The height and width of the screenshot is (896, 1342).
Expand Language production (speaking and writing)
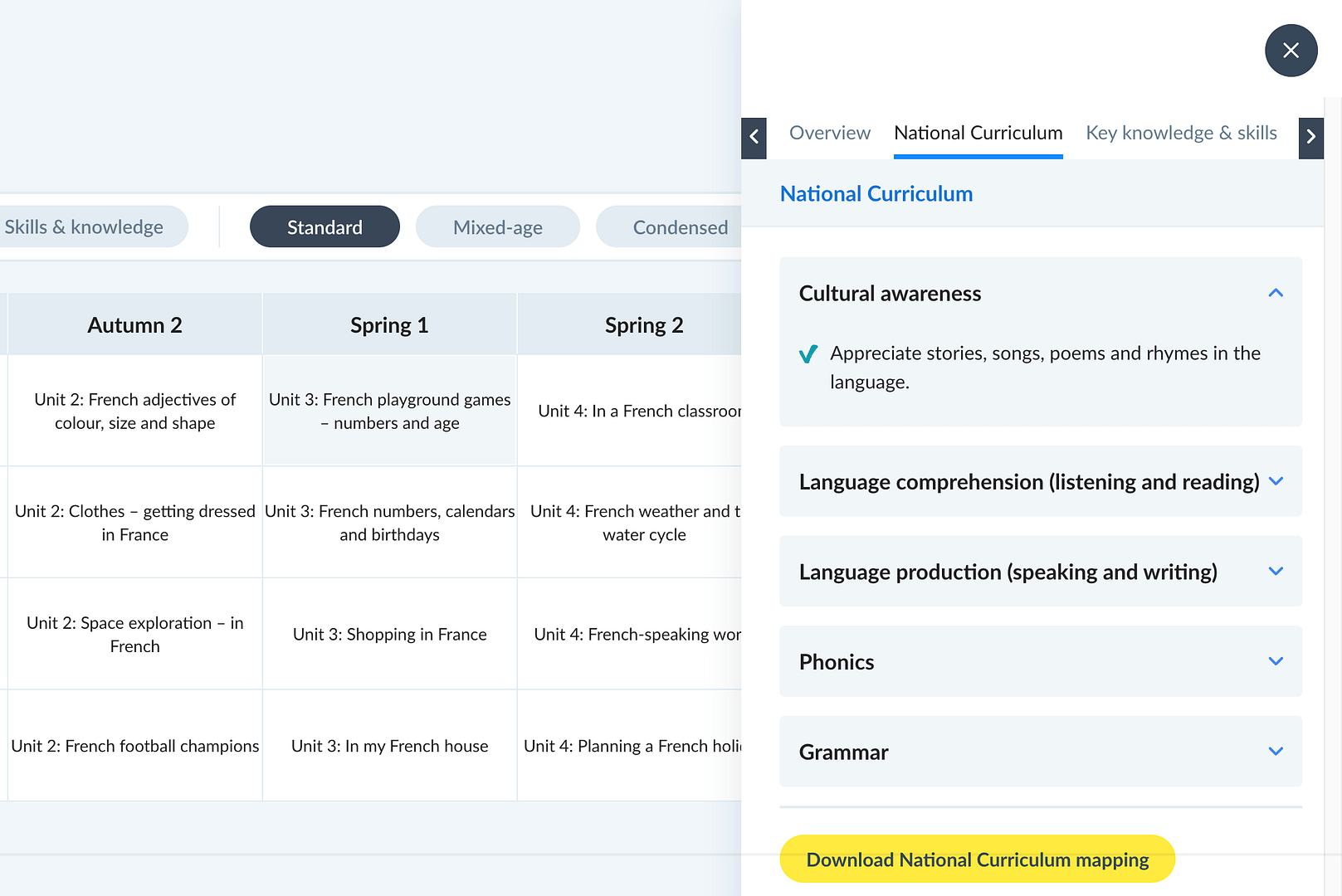click(x=1275, y=572)
